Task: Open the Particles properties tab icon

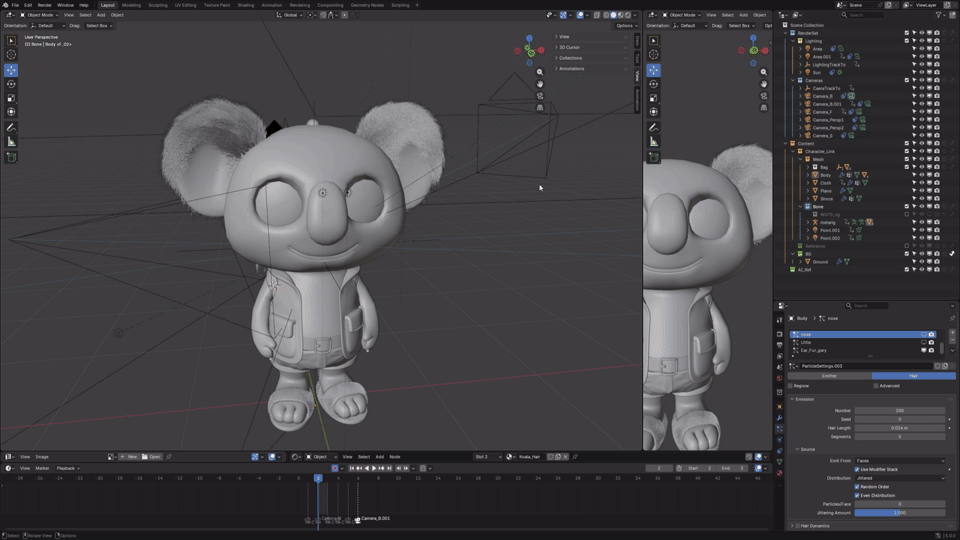Action: [779, 429]
